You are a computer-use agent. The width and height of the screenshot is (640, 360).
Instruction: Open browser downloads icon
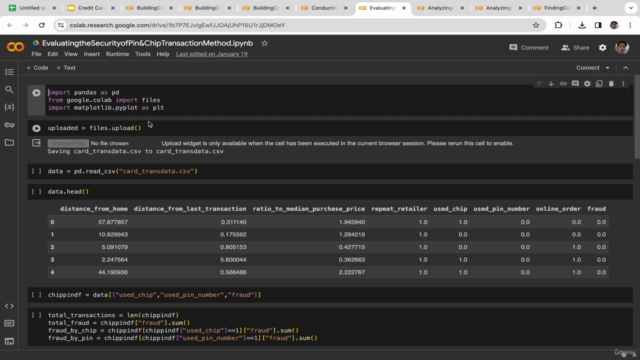582,25
